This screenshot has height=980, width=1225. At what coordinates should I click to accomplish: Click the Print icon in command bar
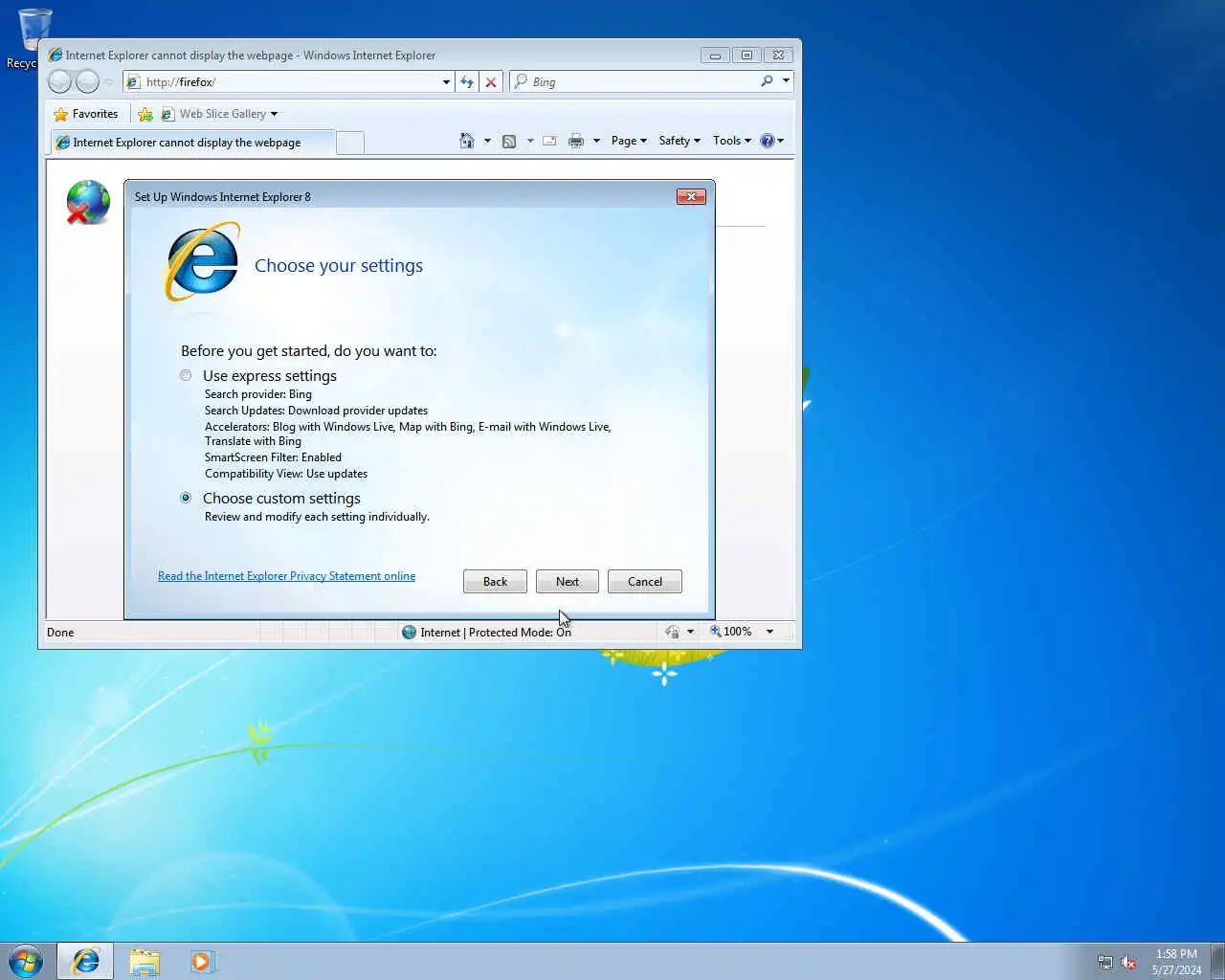[x=575, y=141]
